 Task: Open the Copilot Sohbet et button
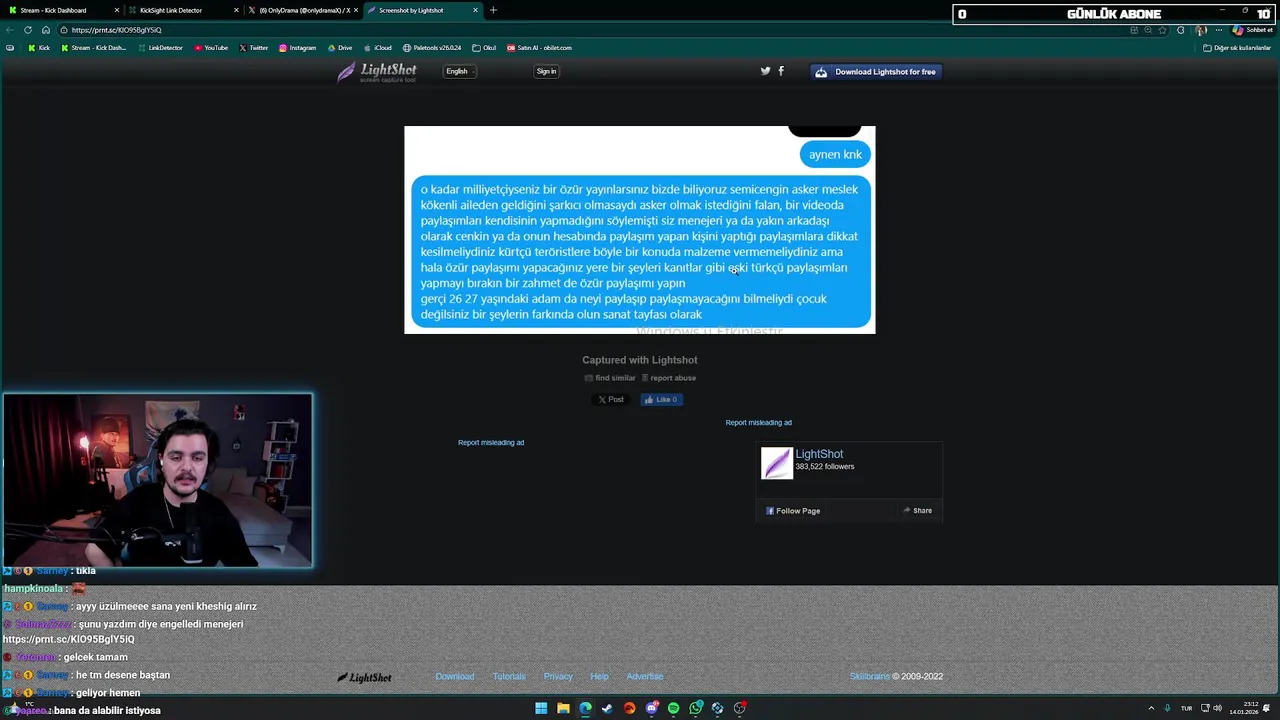tap(1251, 30)
